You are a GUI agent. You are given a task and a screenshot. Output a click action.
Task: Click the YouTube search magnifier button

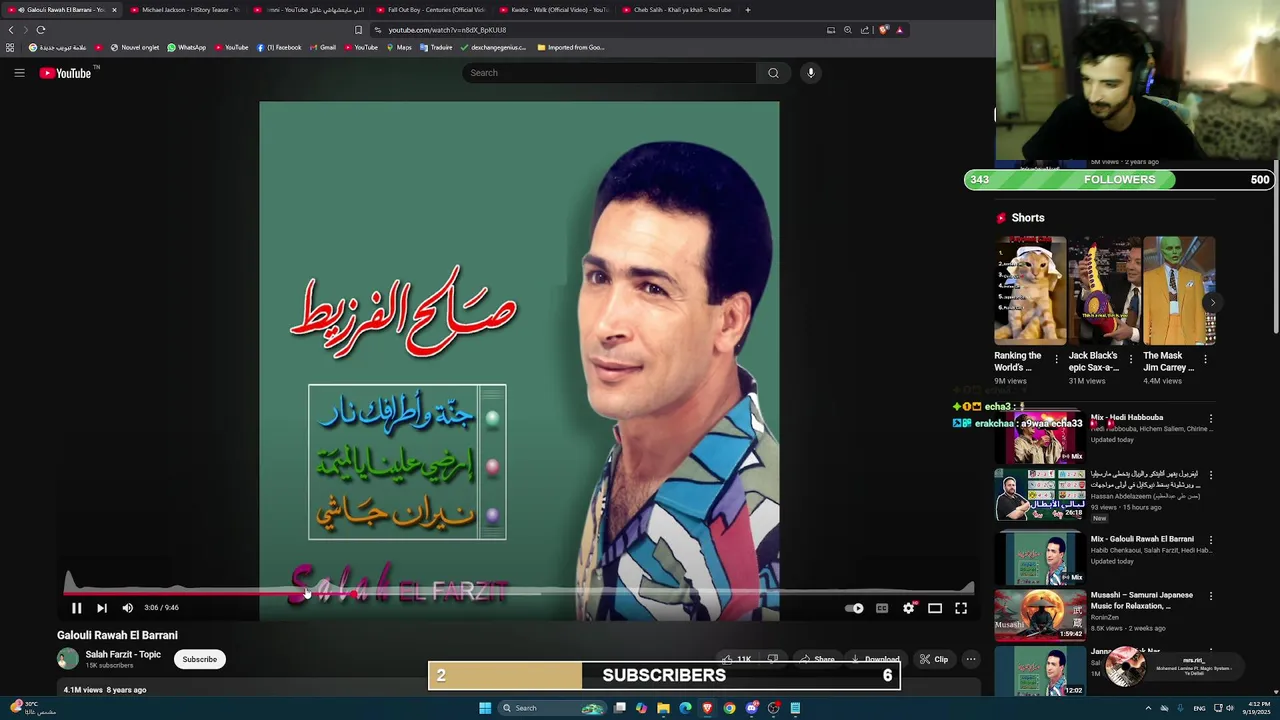pyautogui.click(x=773, y=73)
